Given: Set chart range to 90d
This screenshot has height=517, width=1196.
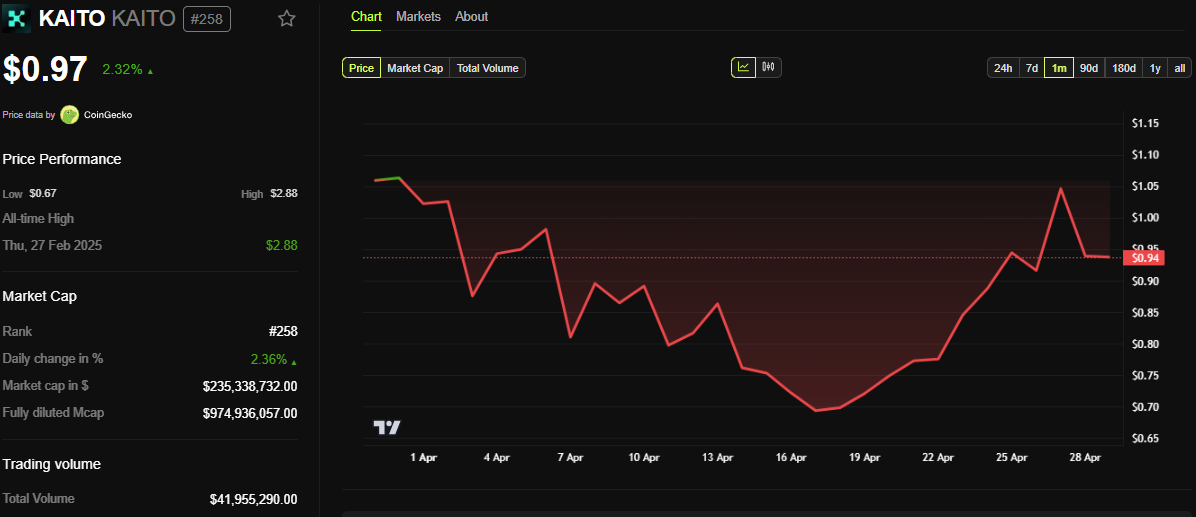Looking at the screenshot, I should click(x=1088, y=68).
